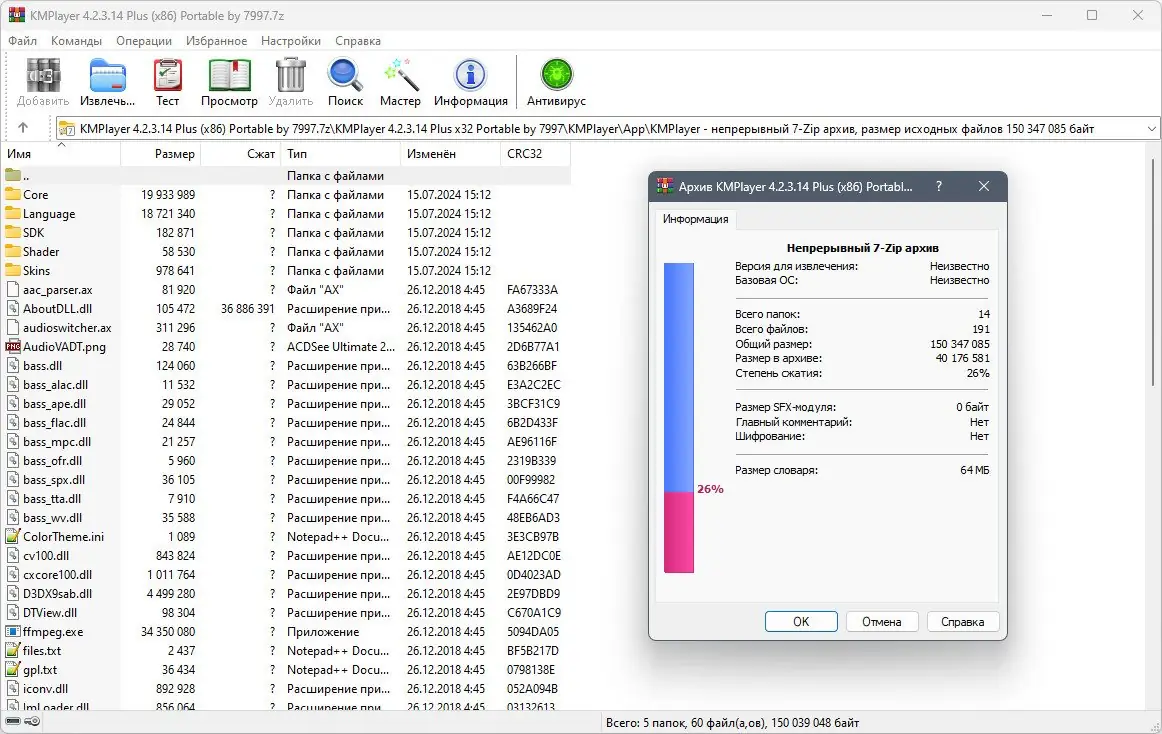1162x734 pixels.
Task: Launch the Мастер wizard
Action: (x=400, y=75)
